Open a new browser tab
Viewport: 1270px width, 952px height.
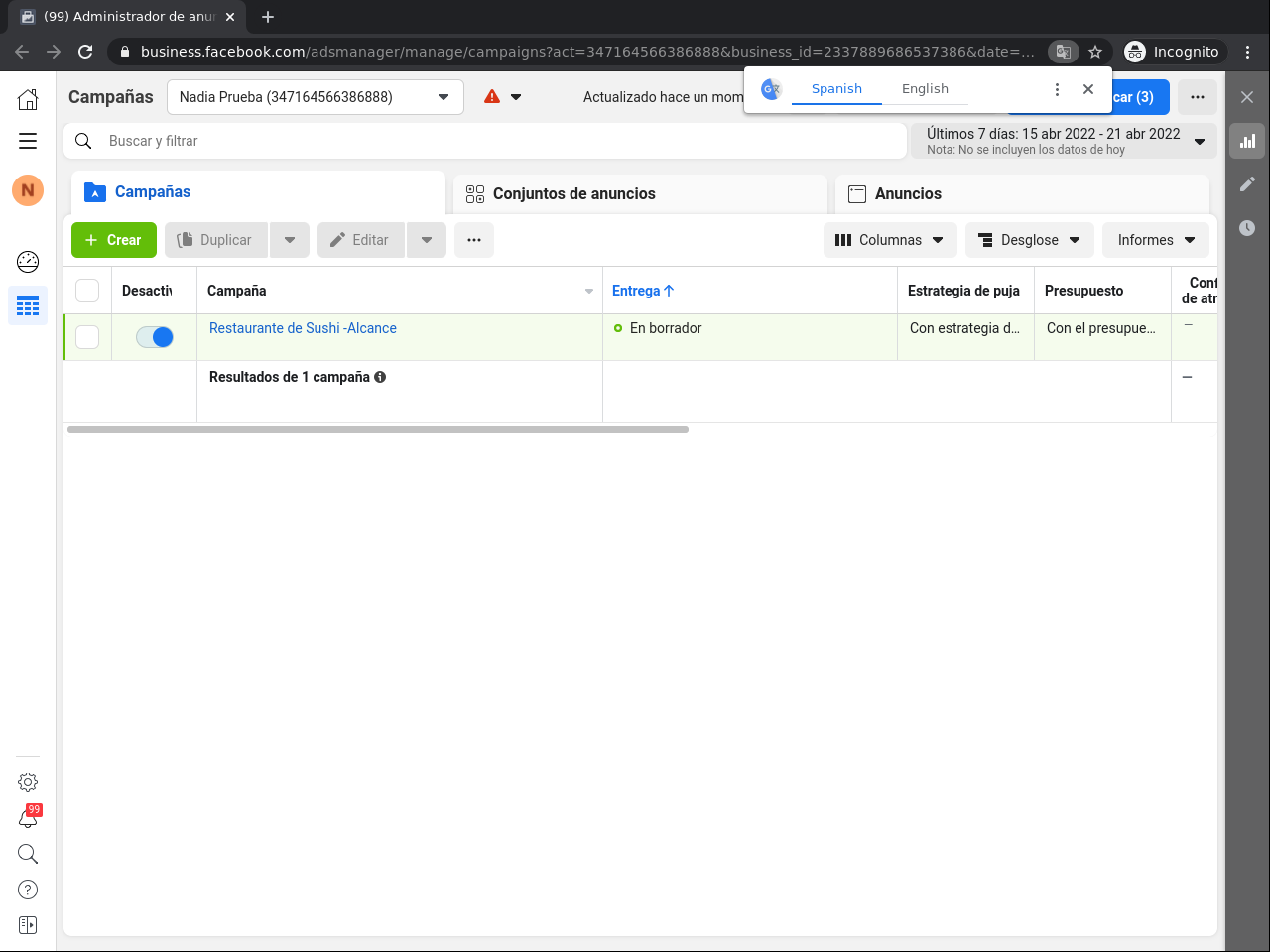tap(268, 17)
